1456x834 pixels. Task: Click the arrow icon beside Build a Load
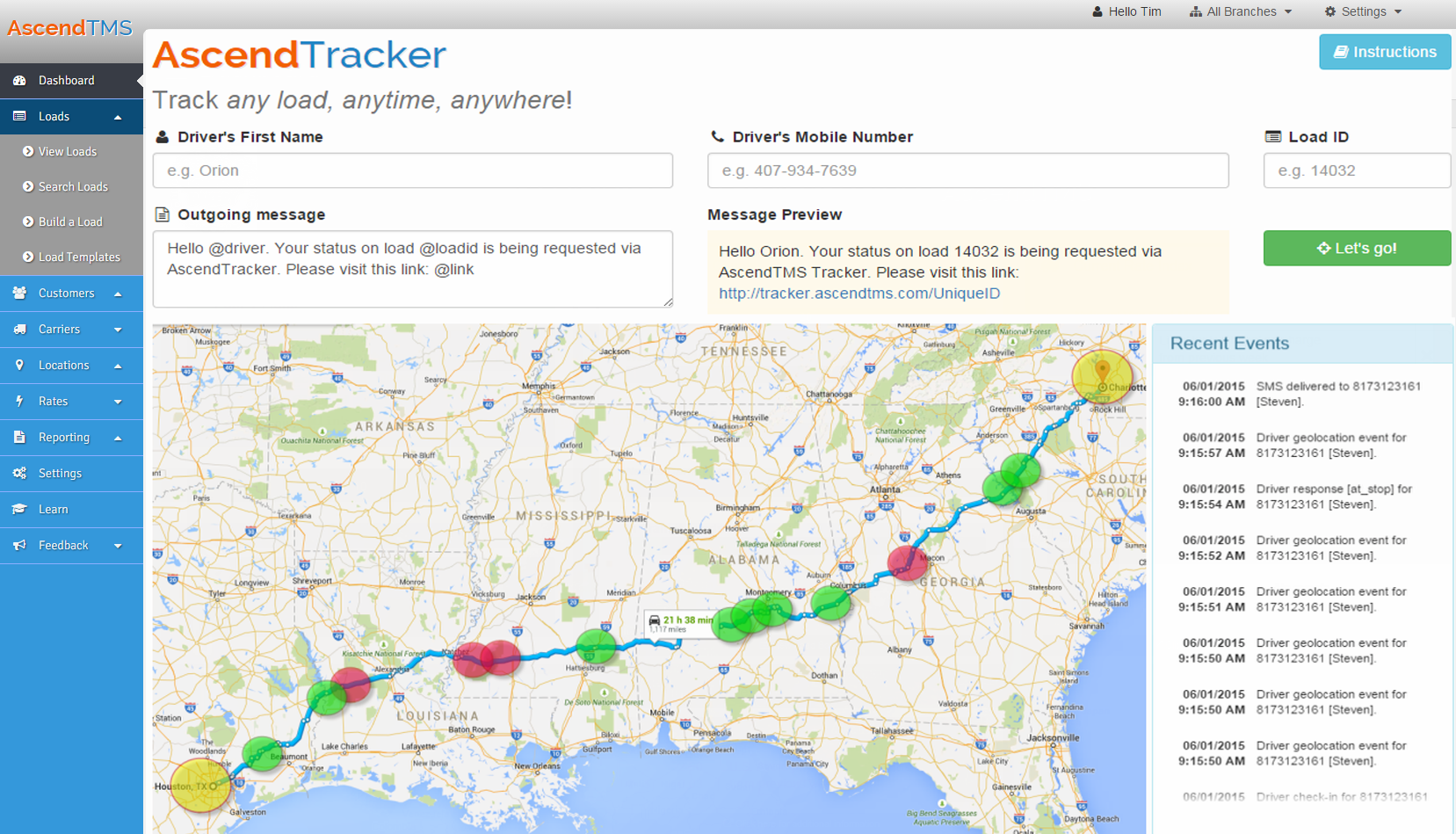(x=28, y=221)
